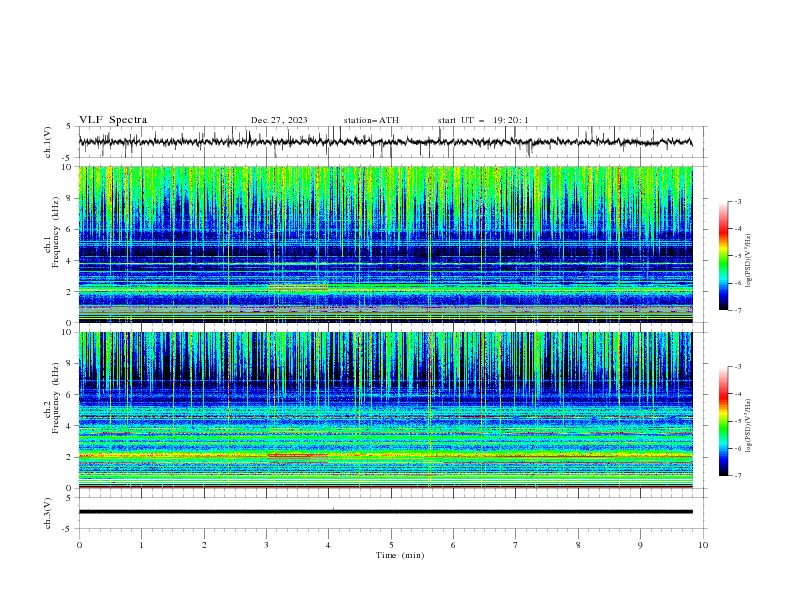The width and height of the screenshot is (792, 612).
Task: Click the "-4" label on ch.2 colorbar
Action: click(738, 394)
